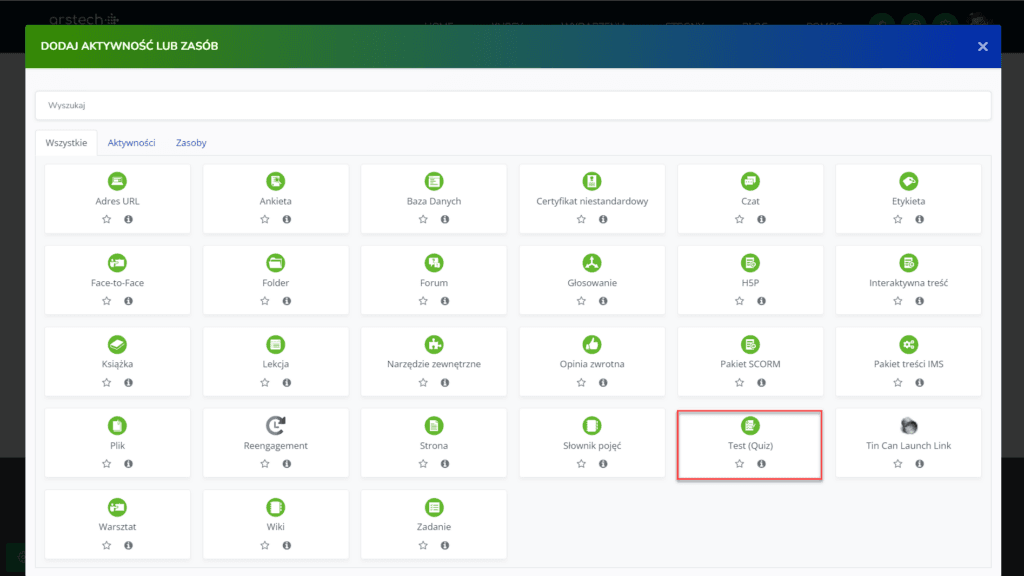Pick the Warsztat activity icon

click(117, 507)
